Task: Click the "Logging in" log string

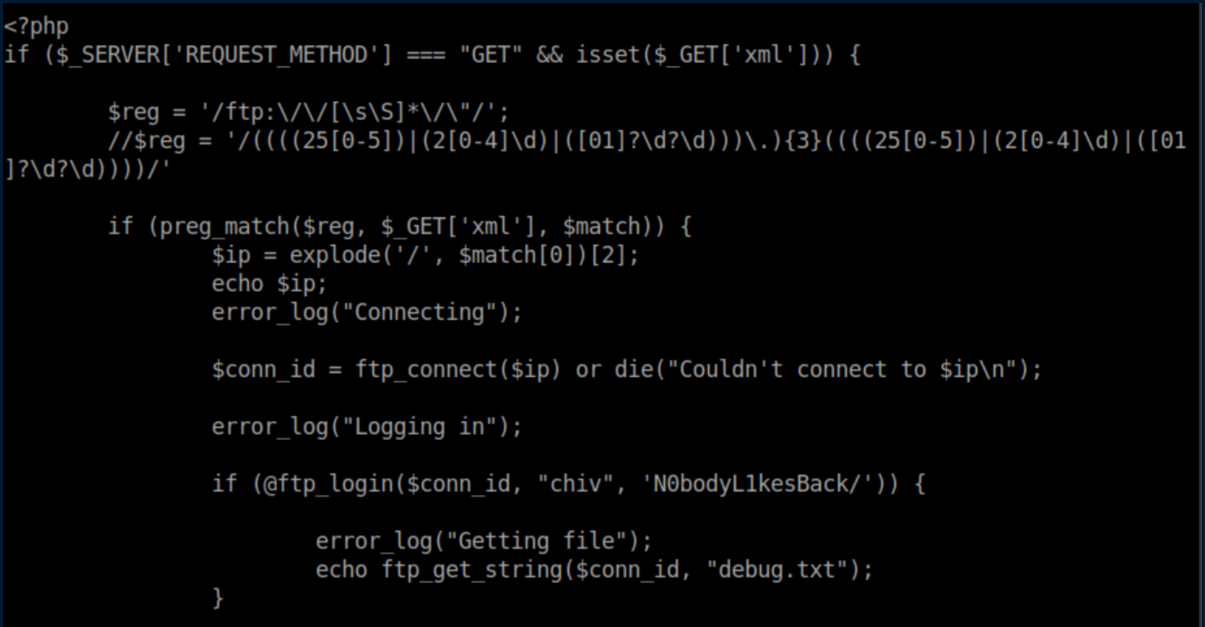Action: pyautogui.click(x=420, y=427)
